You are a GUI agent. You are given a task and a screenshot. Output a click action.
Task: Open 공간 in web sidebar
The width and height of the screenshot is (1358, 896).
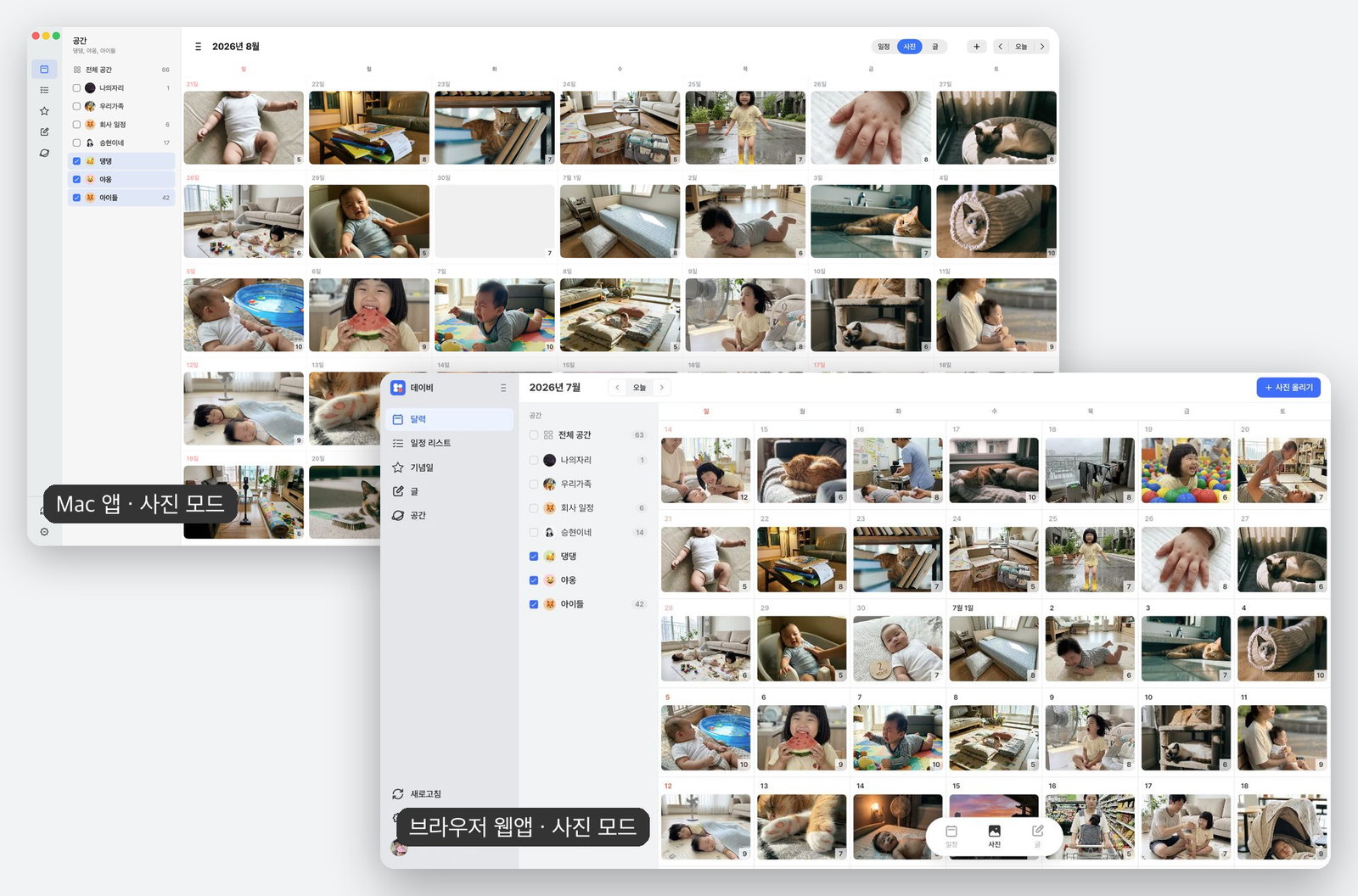450,515
